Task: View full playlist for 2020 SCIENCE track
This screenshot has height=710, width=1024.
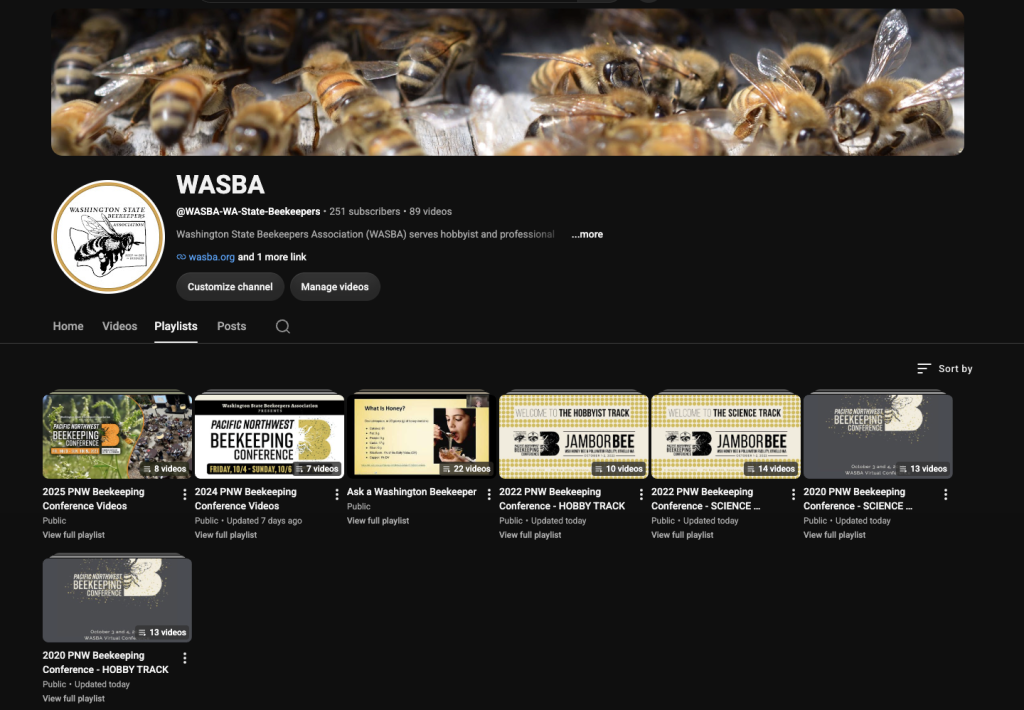Action: coord(835,535)
